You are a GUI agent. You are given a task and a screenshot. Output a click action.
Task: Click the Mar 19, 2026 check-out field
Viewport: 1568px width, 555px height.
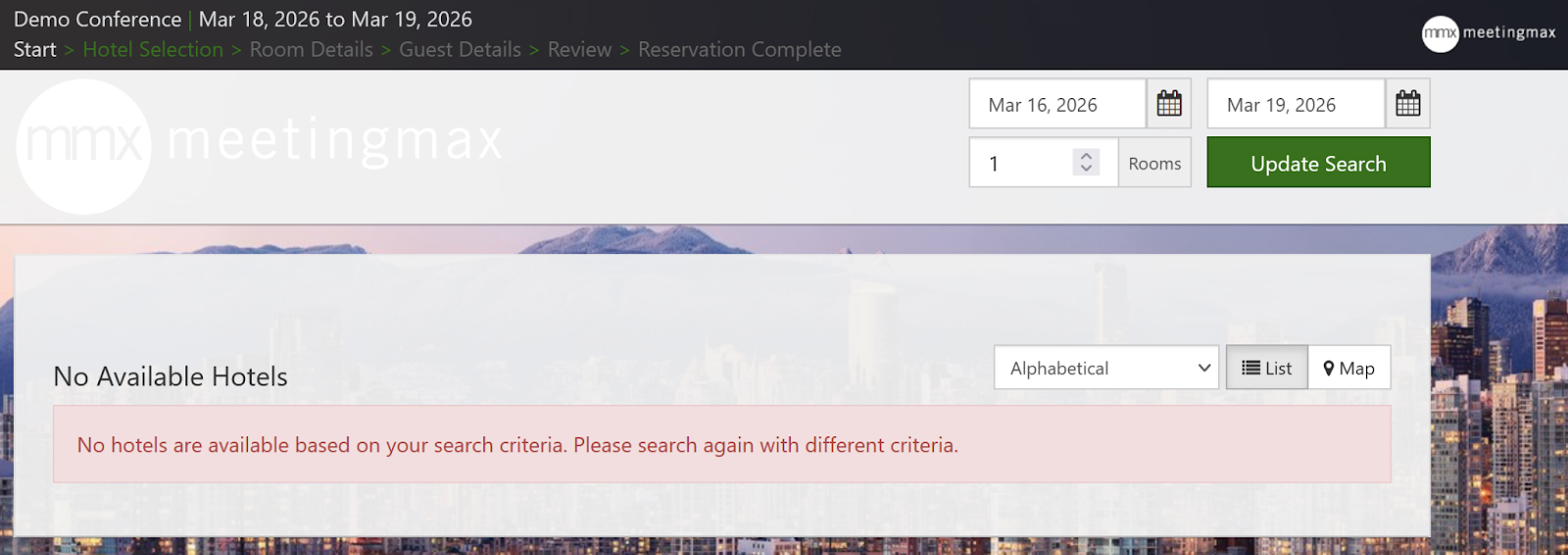(1296, 103)
